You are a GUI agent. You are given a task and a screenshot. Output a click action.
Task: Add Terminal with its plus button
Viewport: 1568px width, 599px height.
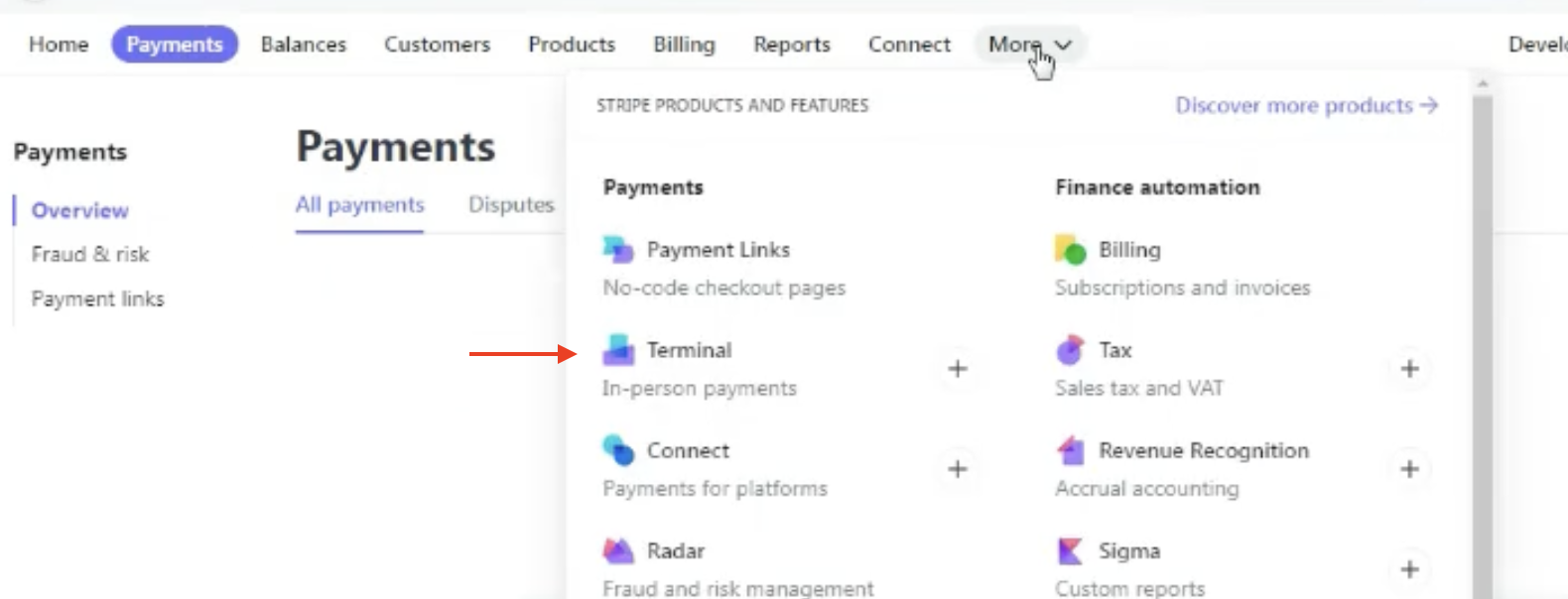958,369
